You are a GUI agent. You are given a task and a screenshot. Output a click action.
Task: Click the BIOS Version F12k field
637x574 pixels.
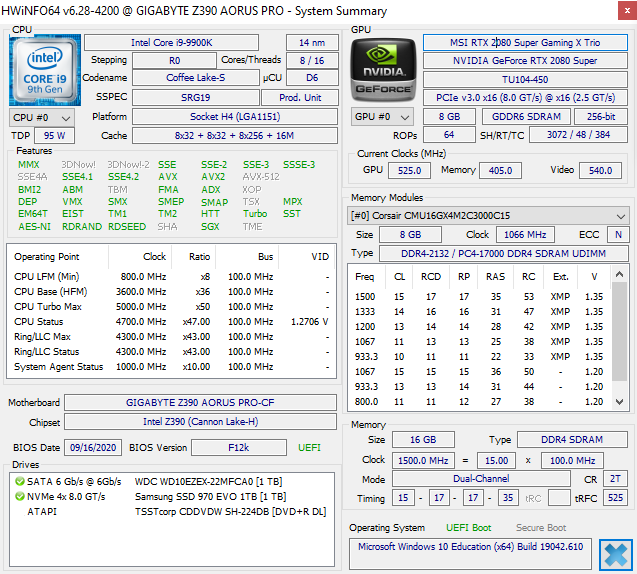pyautogui.click(x=239, y=448)
